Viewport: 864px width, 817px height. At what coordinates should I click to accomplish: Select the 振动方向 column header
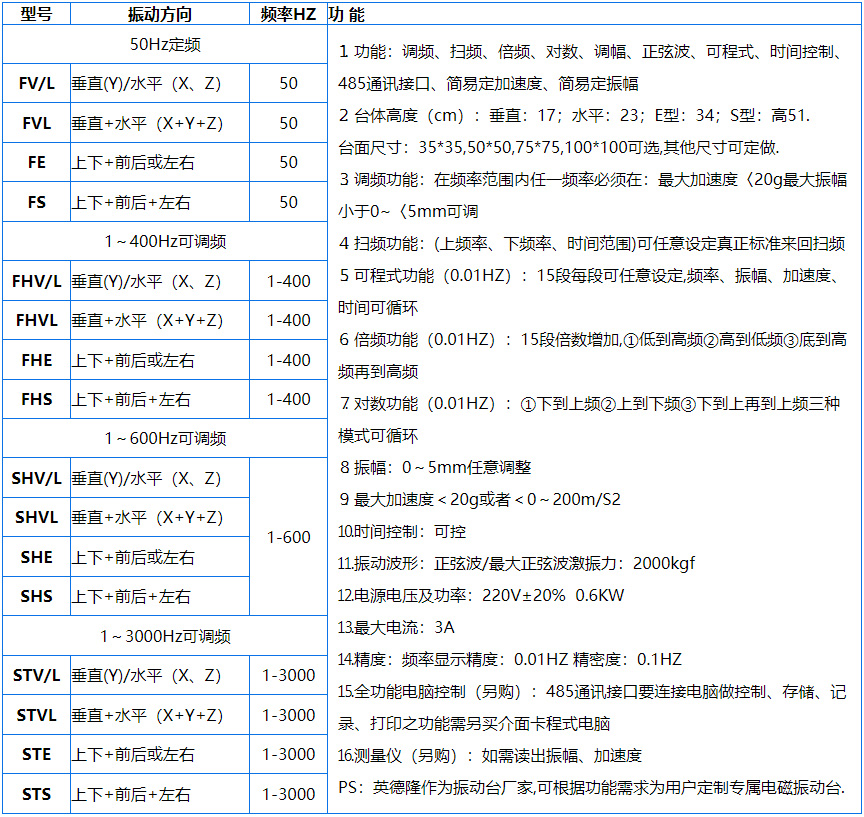point(159,14)
